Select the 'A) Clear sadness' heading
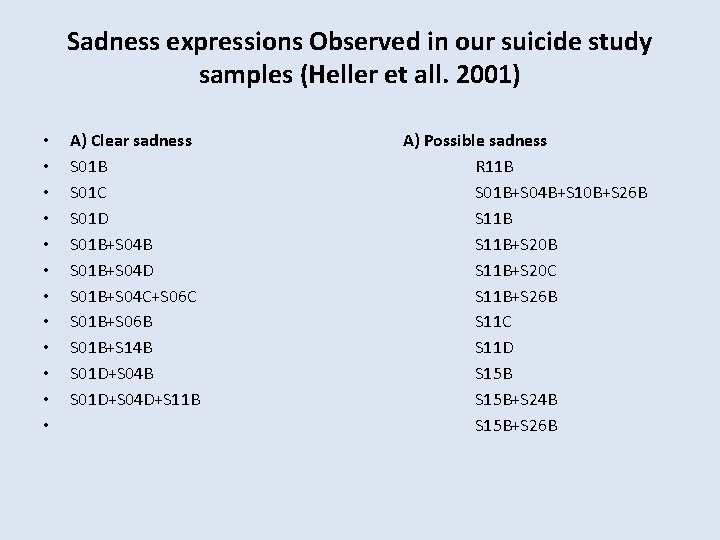720x540 pixels. 131,141
